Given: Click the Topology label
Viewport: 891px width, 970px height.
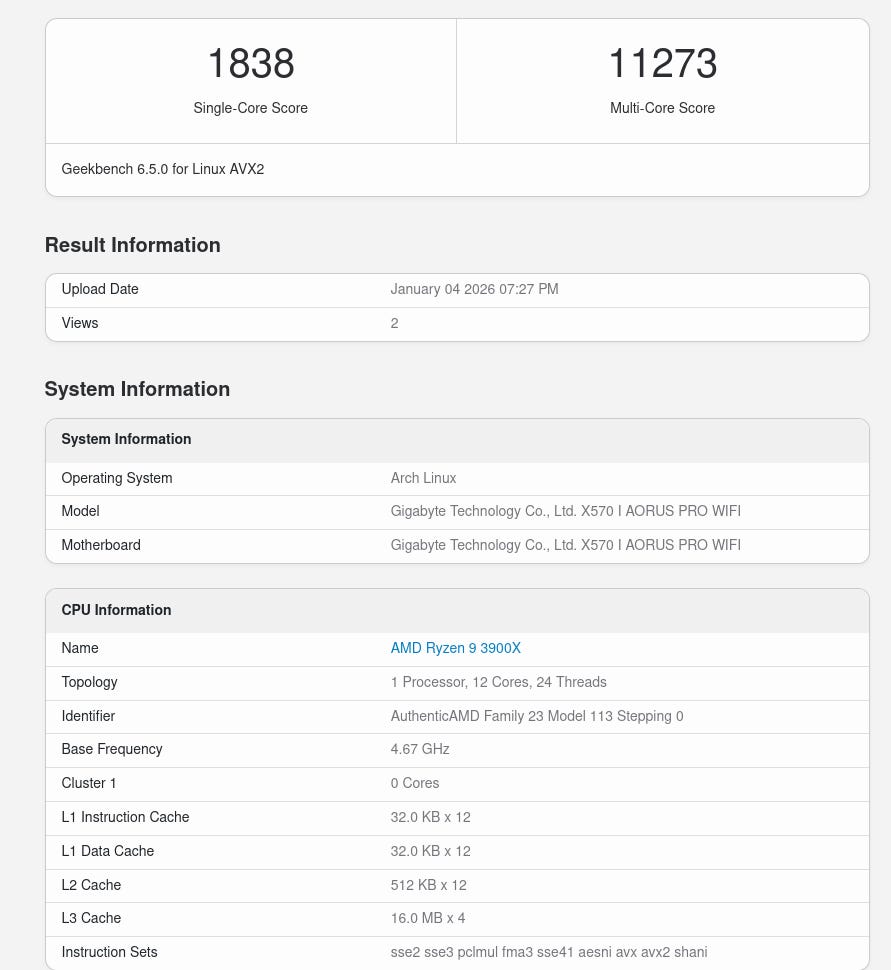Looking at the screenshot, I should tap(89, 682).
